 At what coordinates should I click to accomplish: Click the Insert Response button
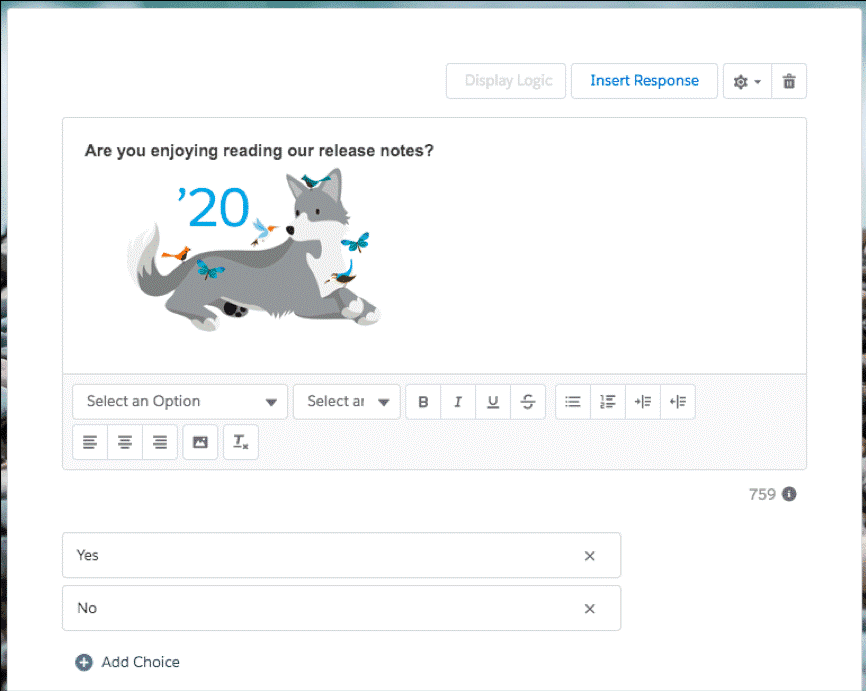644,81
